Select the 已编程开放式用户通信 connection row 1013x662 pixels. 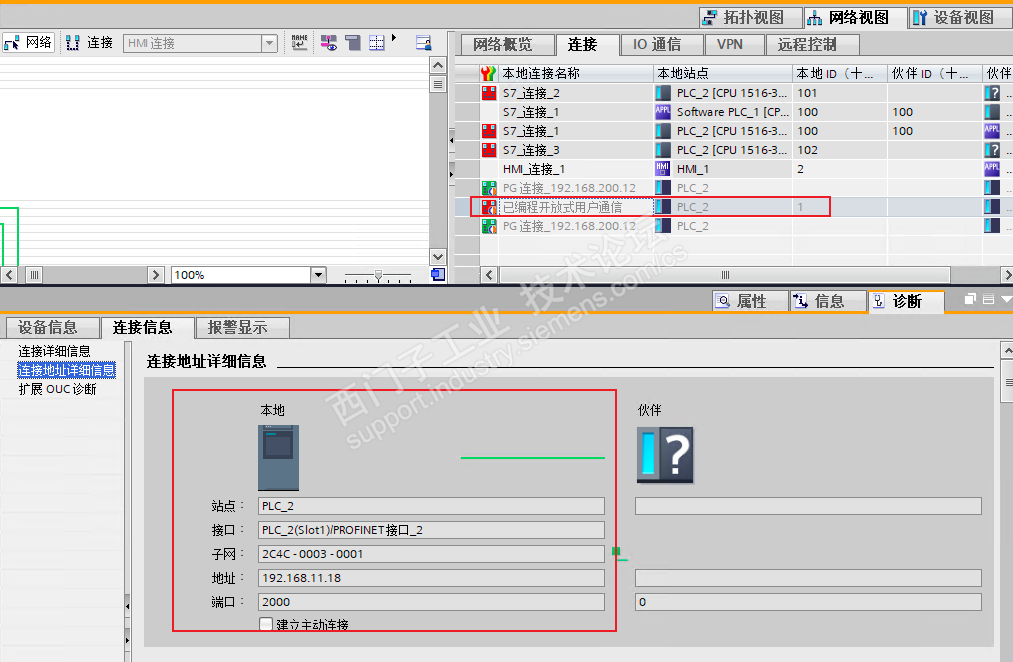coord(733,207)
